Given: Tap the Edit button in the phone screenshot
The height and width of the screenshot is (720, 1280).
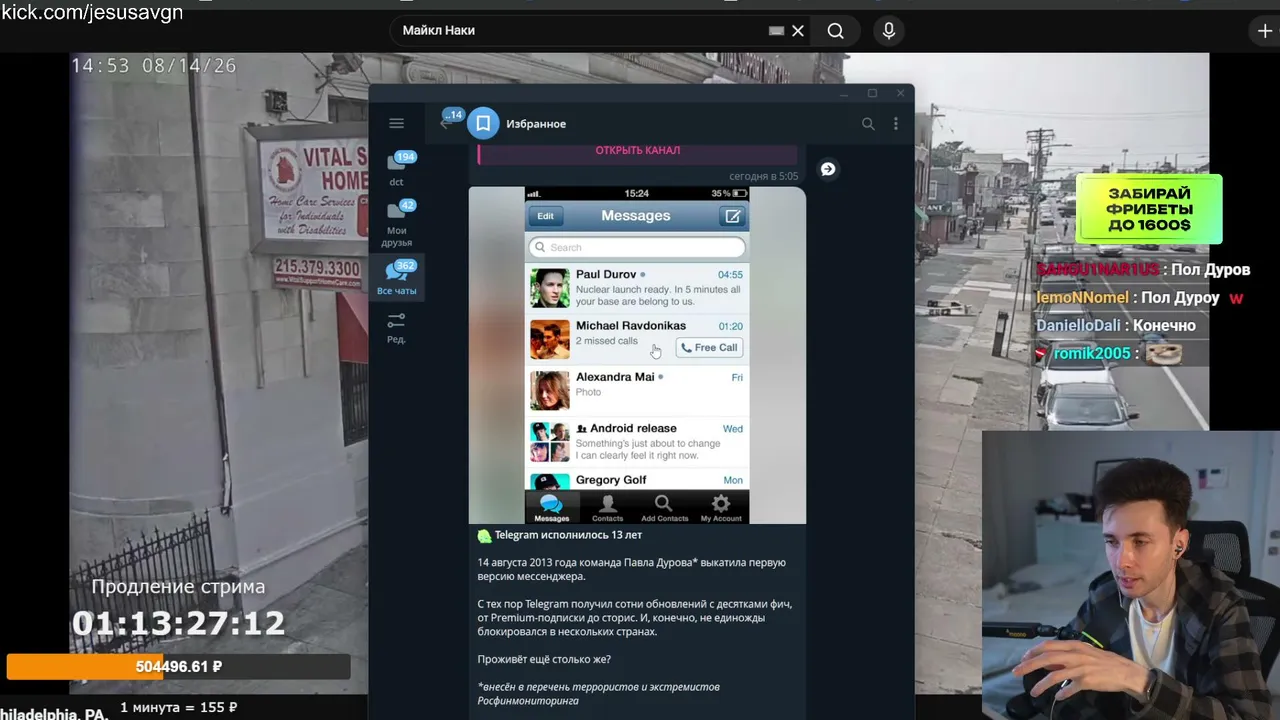Looking at the screenshot, I should coord(545,216).
